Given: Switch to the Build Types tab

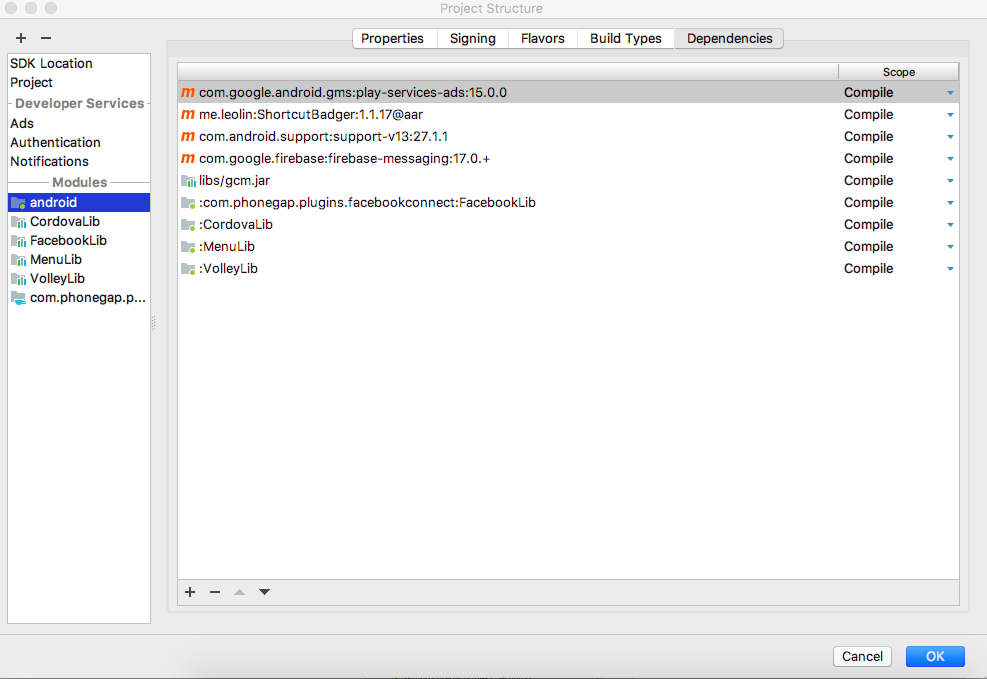Looking at the screenshot, I should click(x=625, y=38).
